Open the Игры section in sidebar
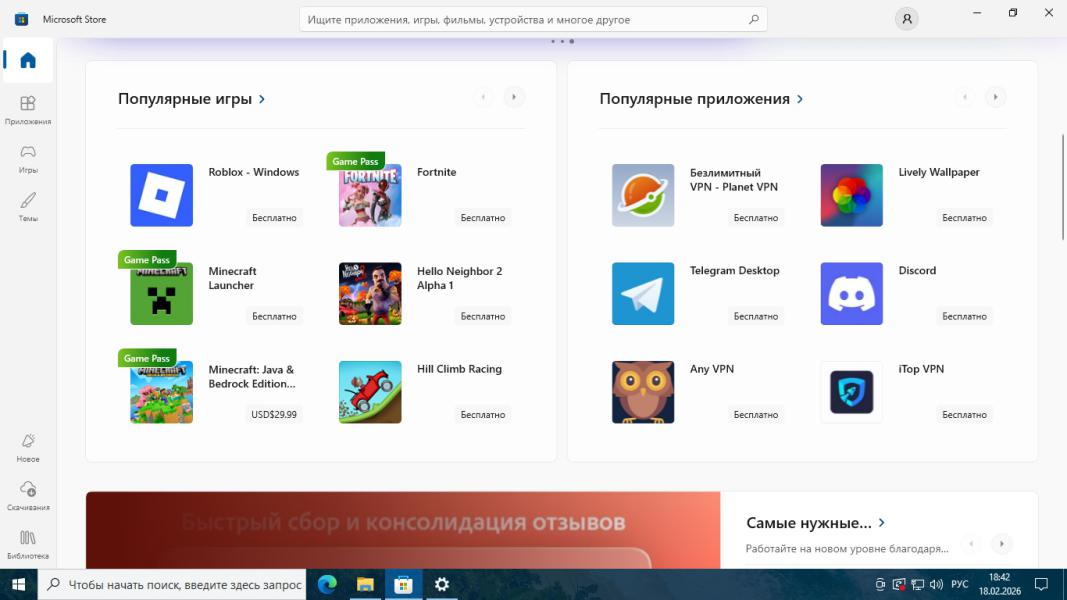Image resolution: width=1067 pixels, height=600 pixels. coord(28,158)
